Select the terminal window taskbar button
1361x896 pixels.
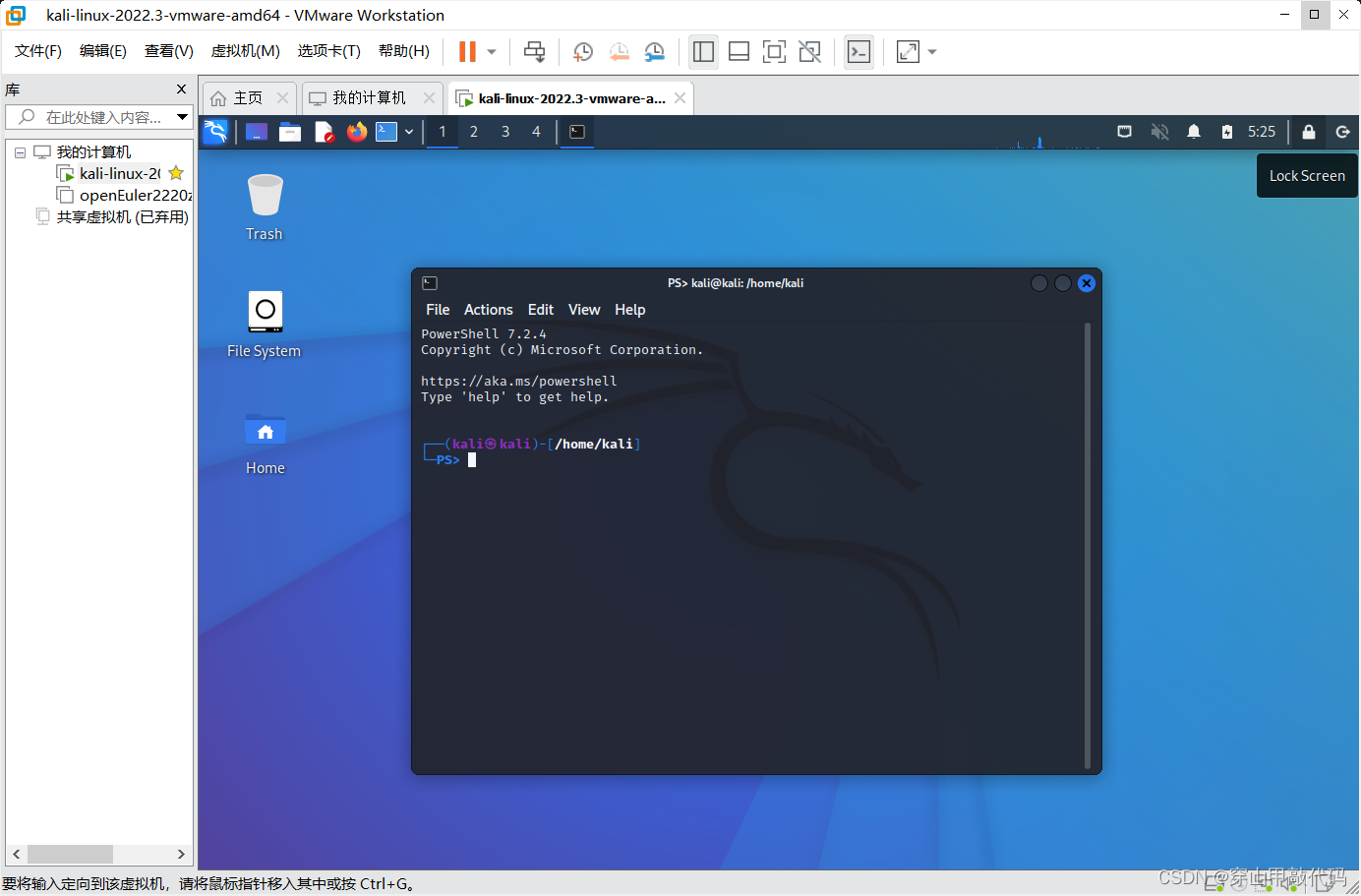pos(577,132)
